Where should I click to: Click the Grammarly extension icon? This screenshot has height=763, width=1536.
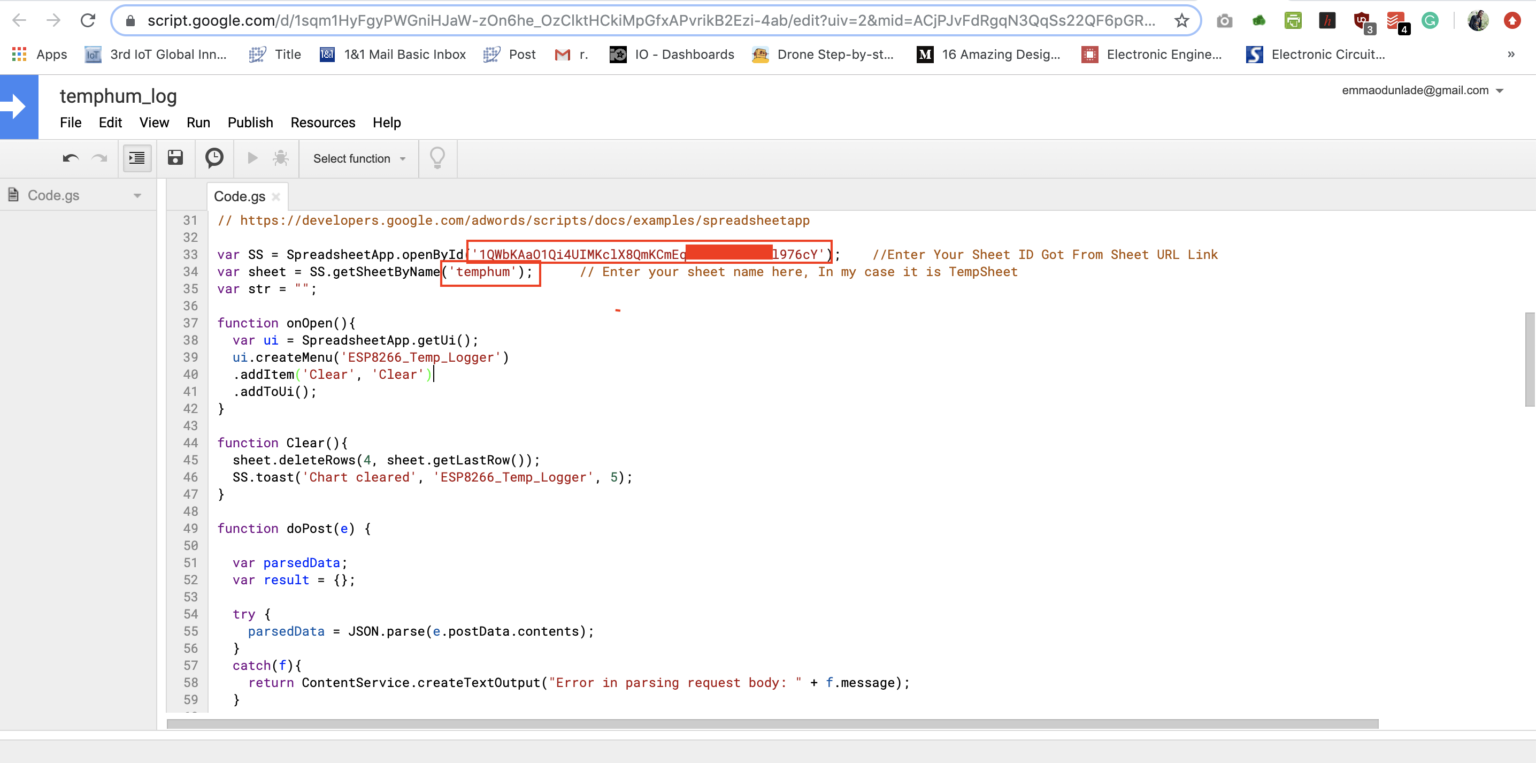click(x=1430, y=19)
